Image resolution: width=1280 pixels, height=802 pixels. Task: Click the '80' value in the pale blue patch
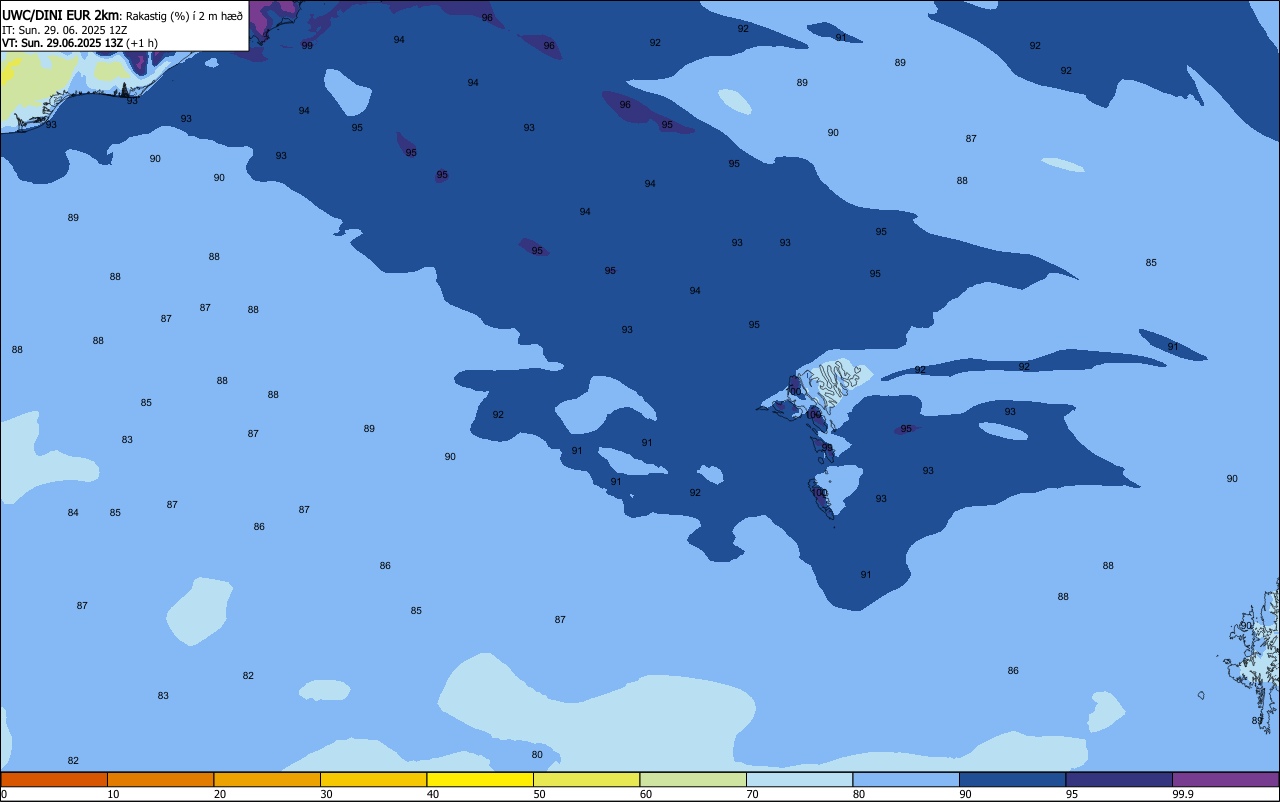(x=537, y=755)
